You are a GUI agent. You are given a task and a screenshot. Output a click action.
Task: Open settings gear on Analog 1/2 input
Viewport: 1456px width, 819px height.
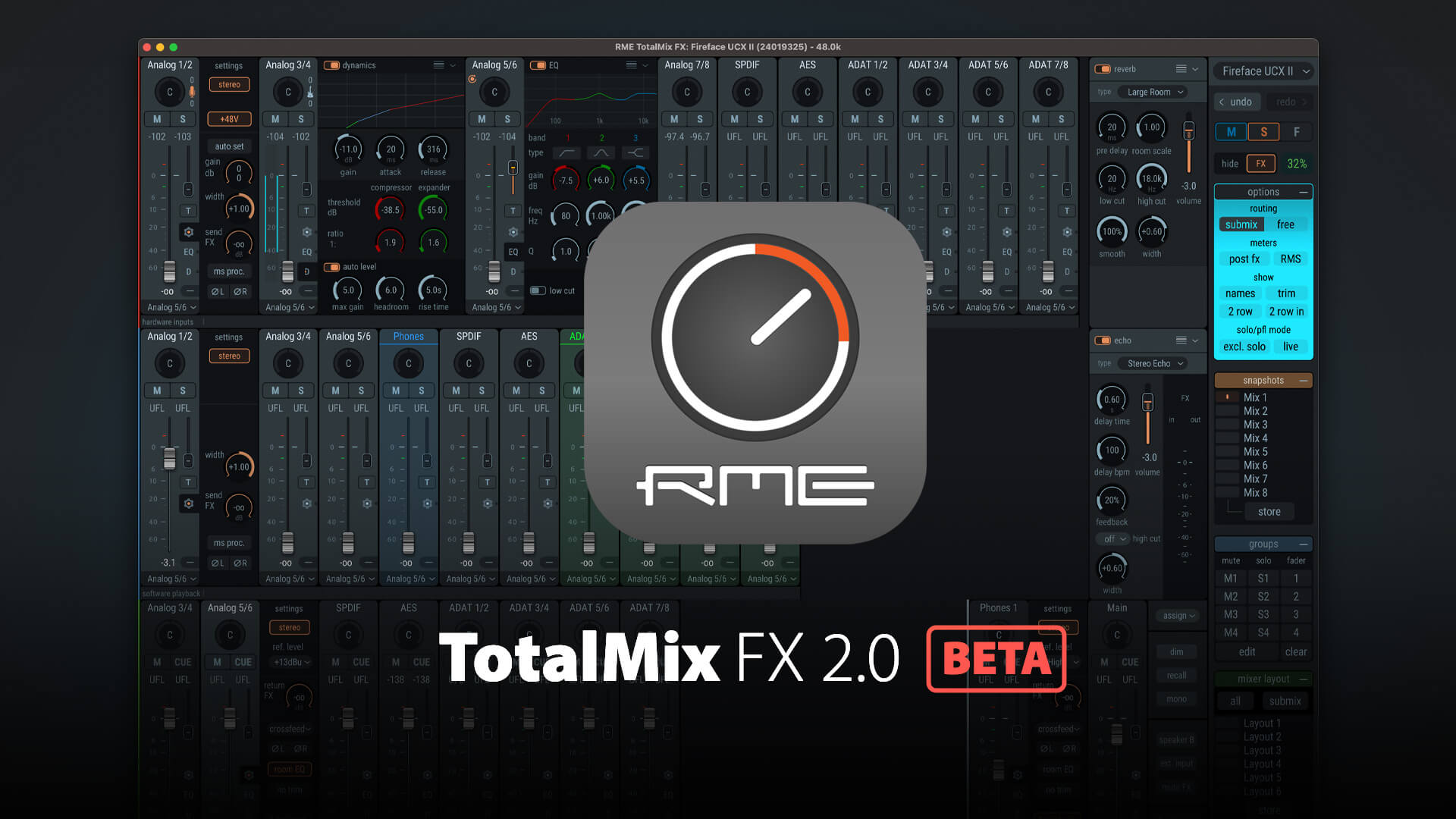click(188, 232)
